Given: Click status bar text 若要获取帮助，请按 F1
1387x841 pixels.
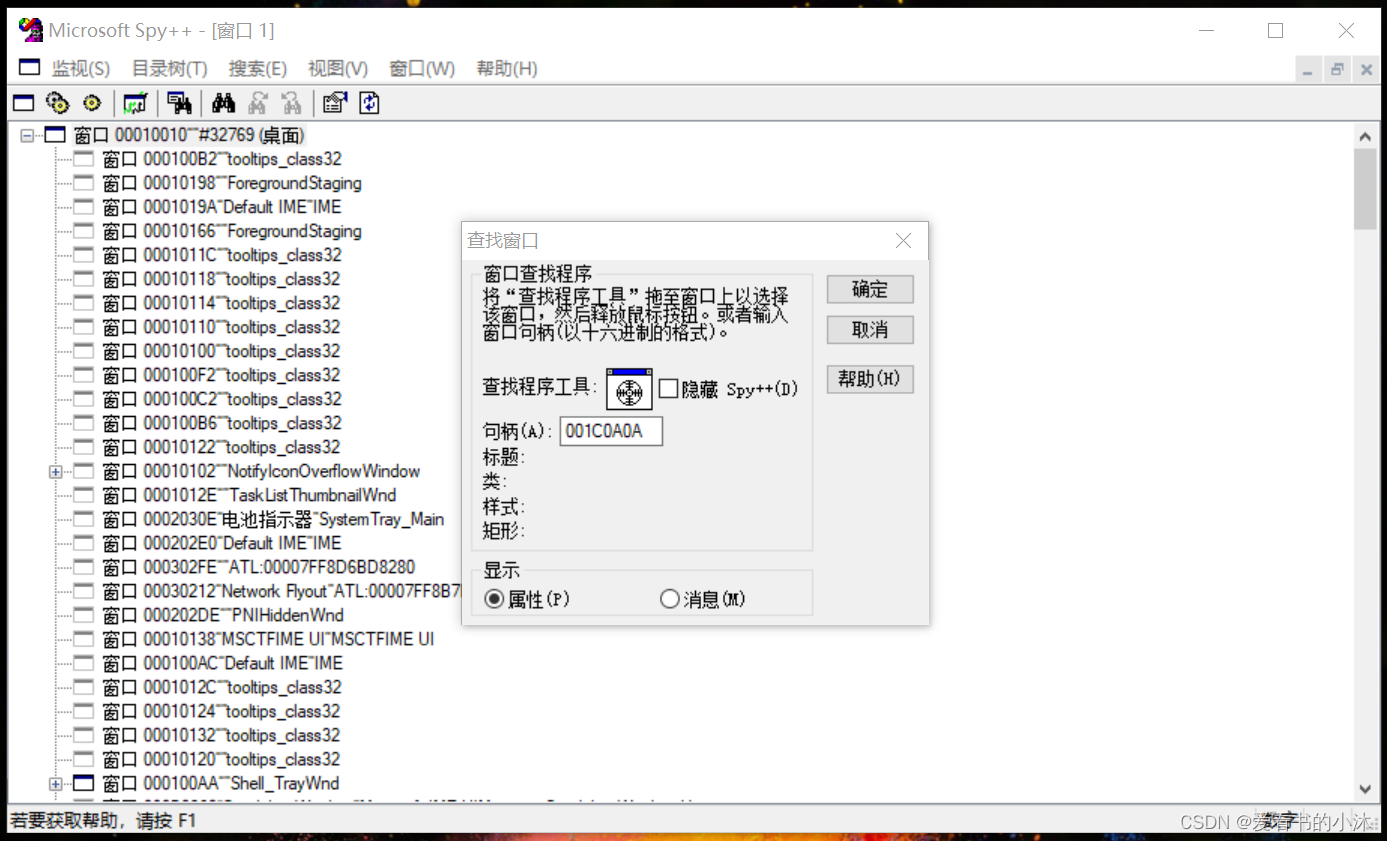Looking at the screenshot, I should (104, 821).
